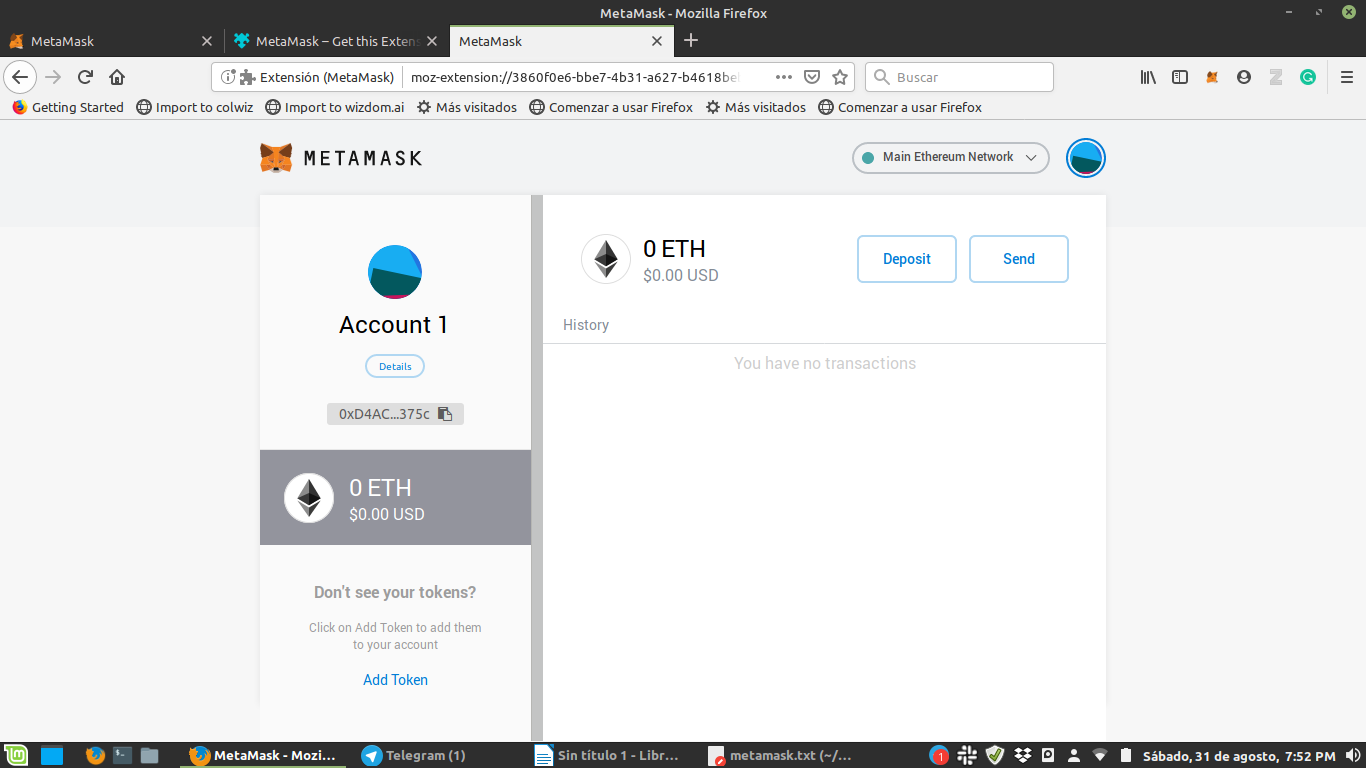The width and height of the screenshot is (1366, 768).
Task: Expand the Main Ethereum Network dropdown
Action: [951, 157]
